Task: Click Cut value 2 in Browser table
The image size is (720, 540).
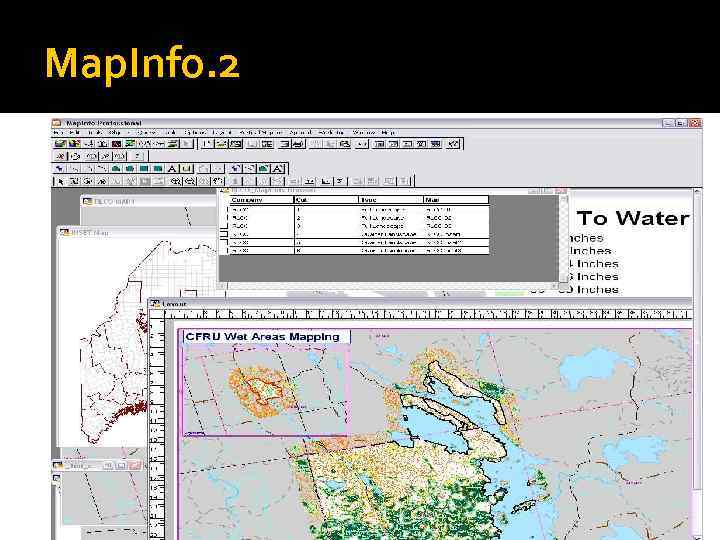Action: pyautogui.click(x=299, y=218)
